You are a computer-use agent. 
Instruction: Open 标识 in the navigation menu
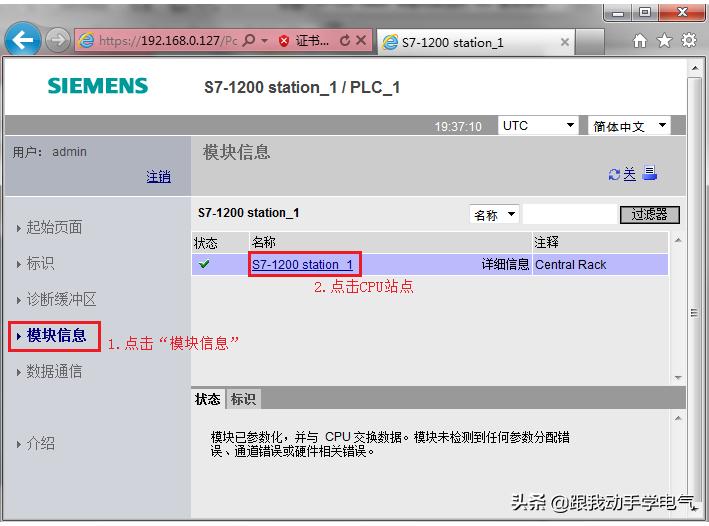40,263
